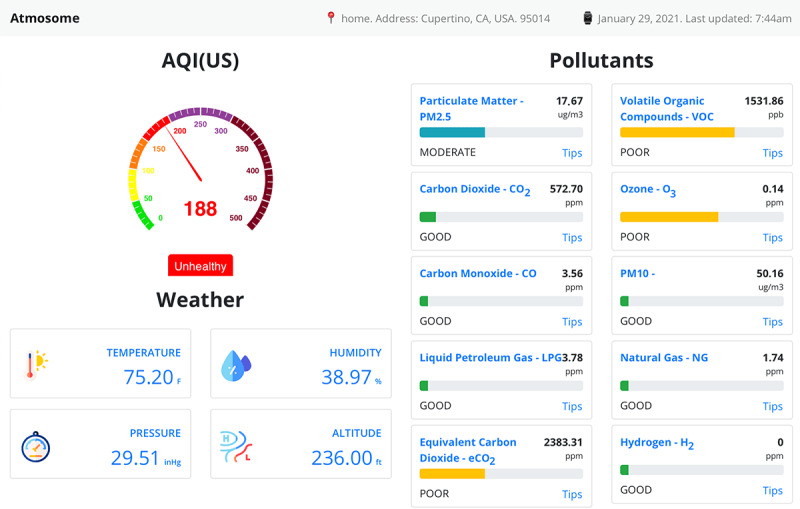Click the wind Altitude icon
Screen dimensions: 800x509
click(236, 446)
